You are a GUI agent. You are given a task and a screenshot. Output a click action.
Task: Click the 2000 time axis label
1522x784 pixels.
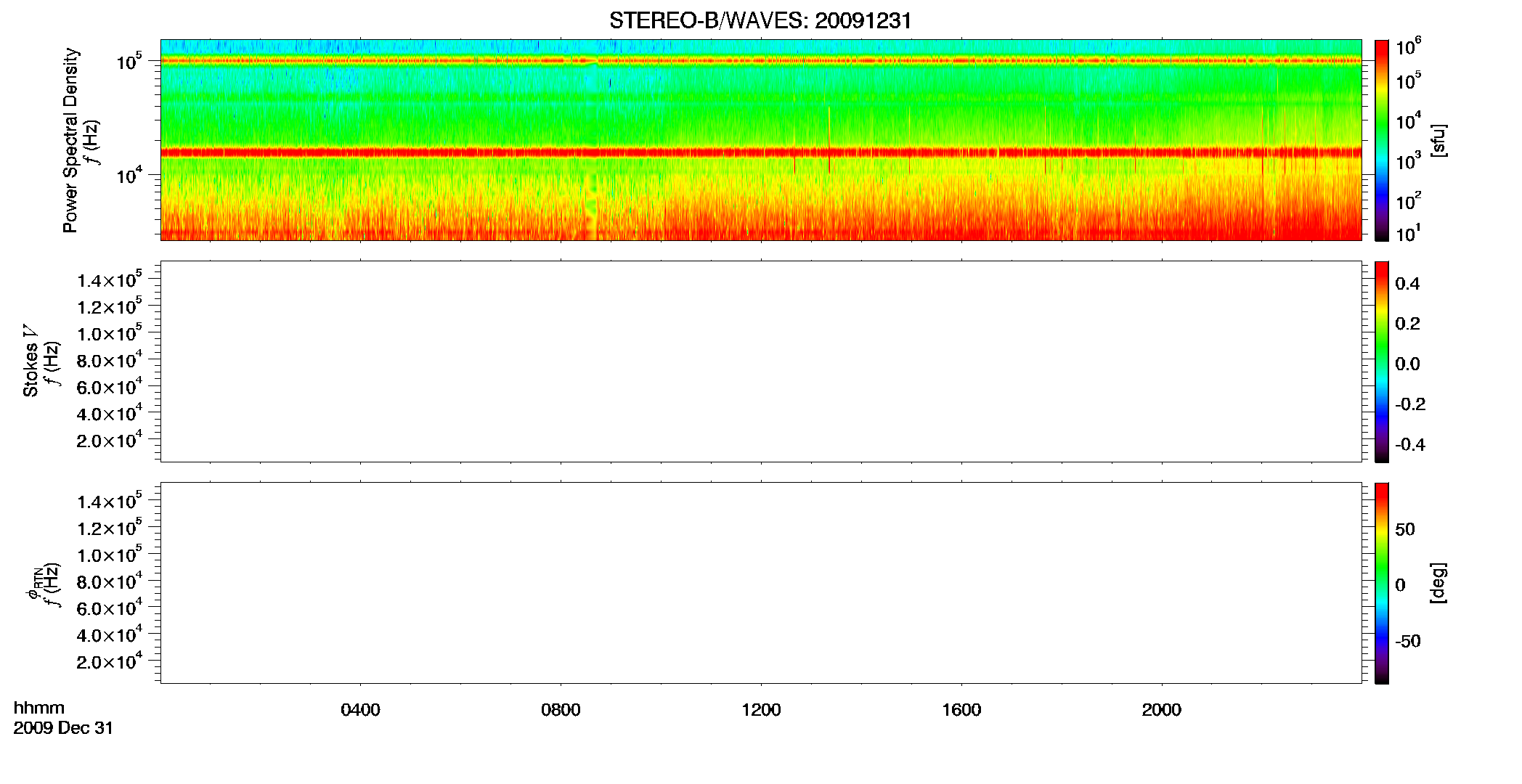point(1161,710)
